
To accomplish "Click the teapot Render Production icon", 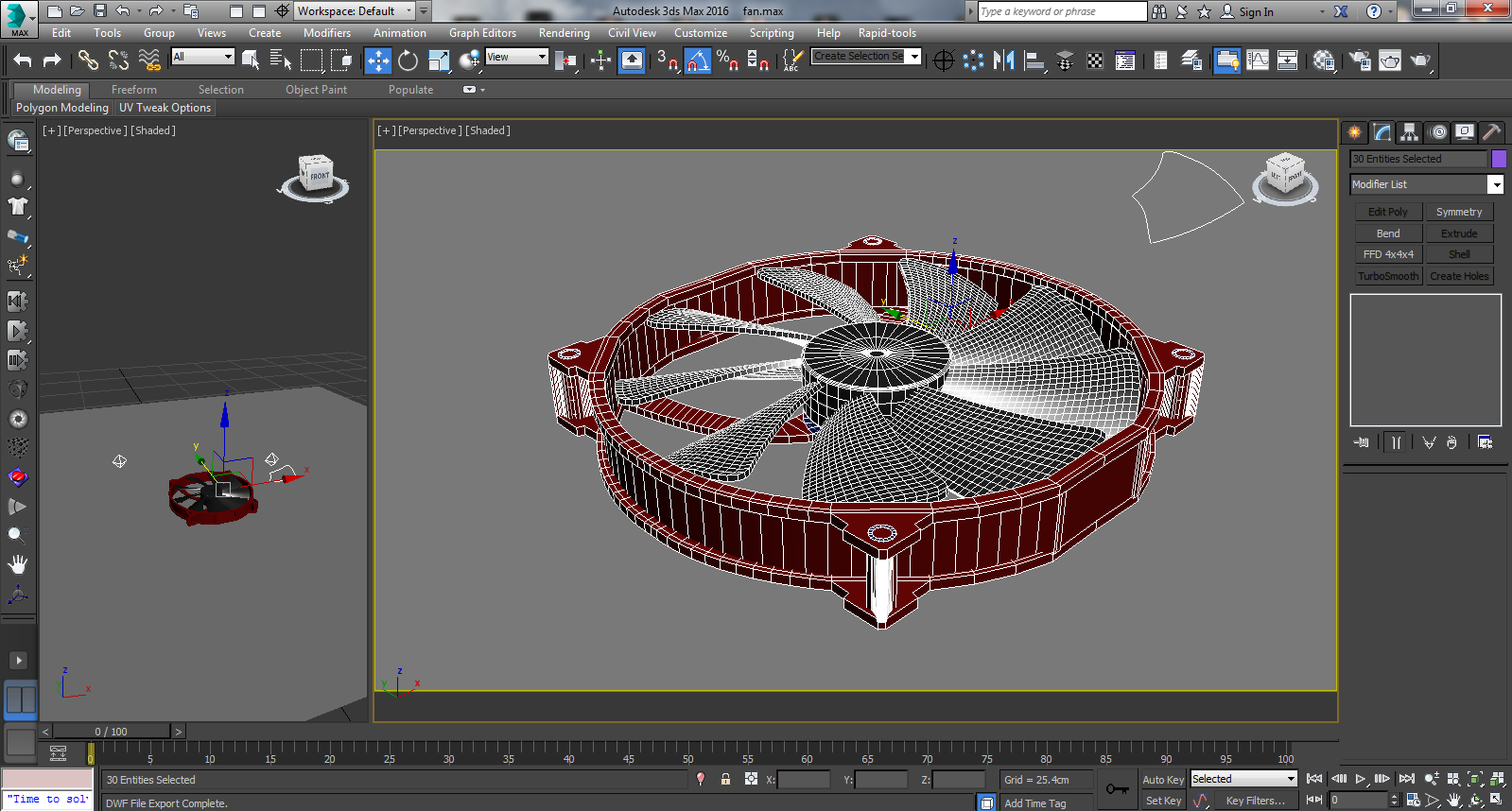I will coord(1419,60).
